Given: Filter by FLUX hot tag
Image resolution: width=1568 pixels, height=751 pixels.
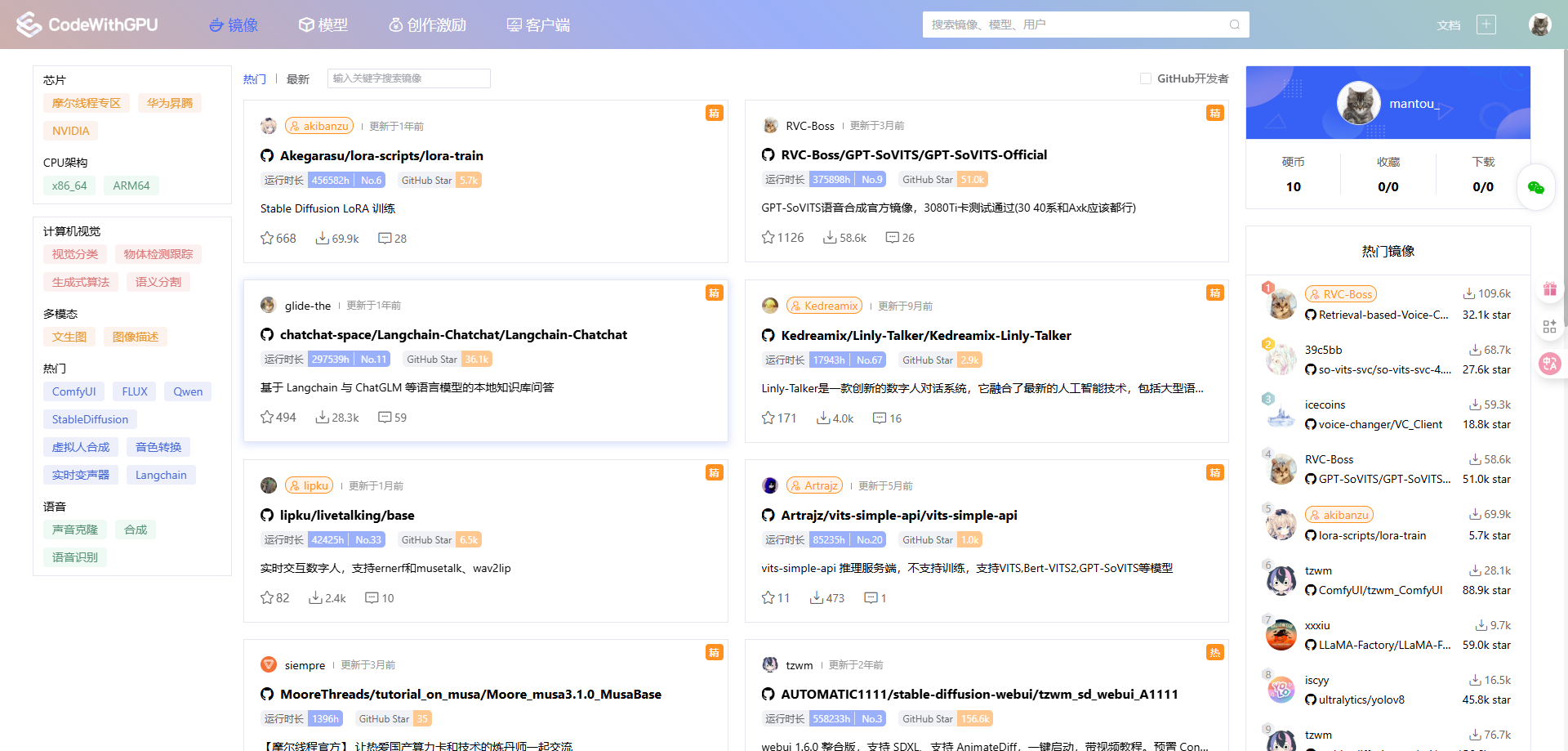Looking at the screenshot, I should 135,391.
